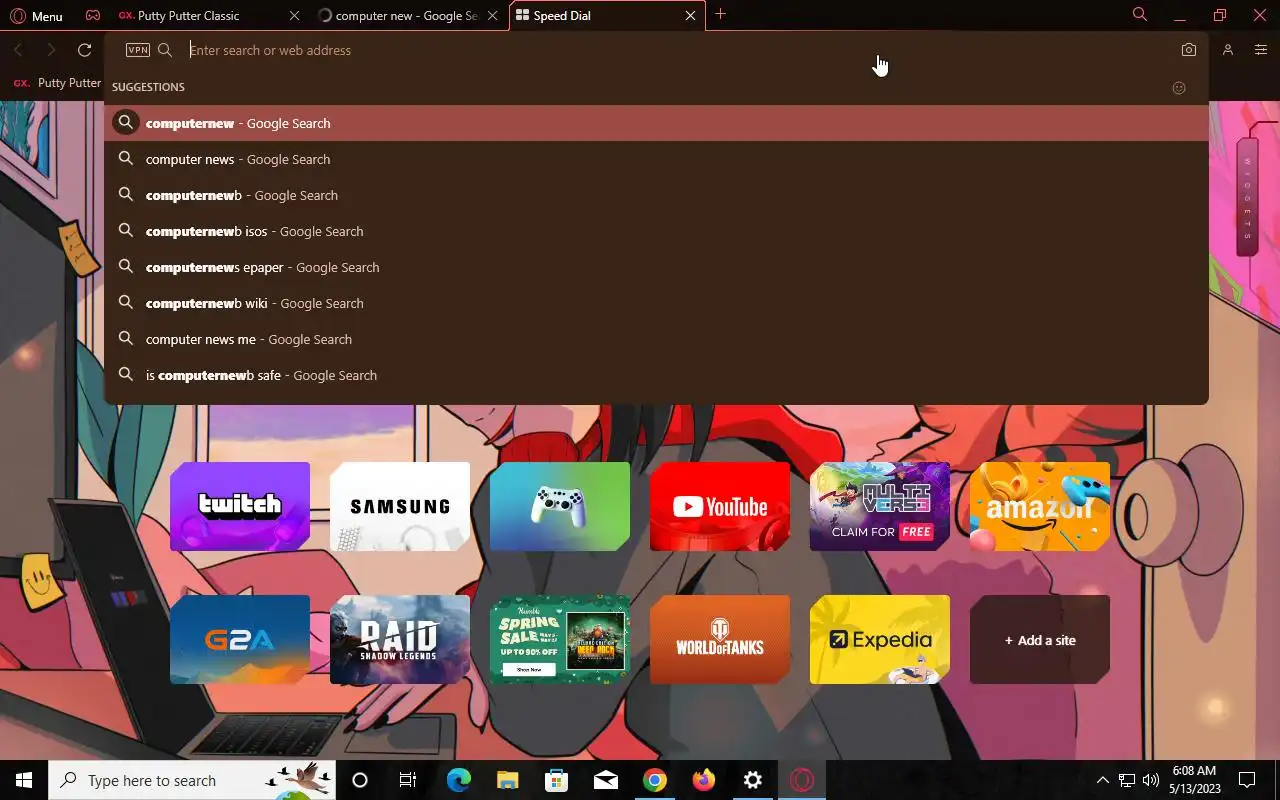Open Microsoft Store from taskbar

coord(556,780)
